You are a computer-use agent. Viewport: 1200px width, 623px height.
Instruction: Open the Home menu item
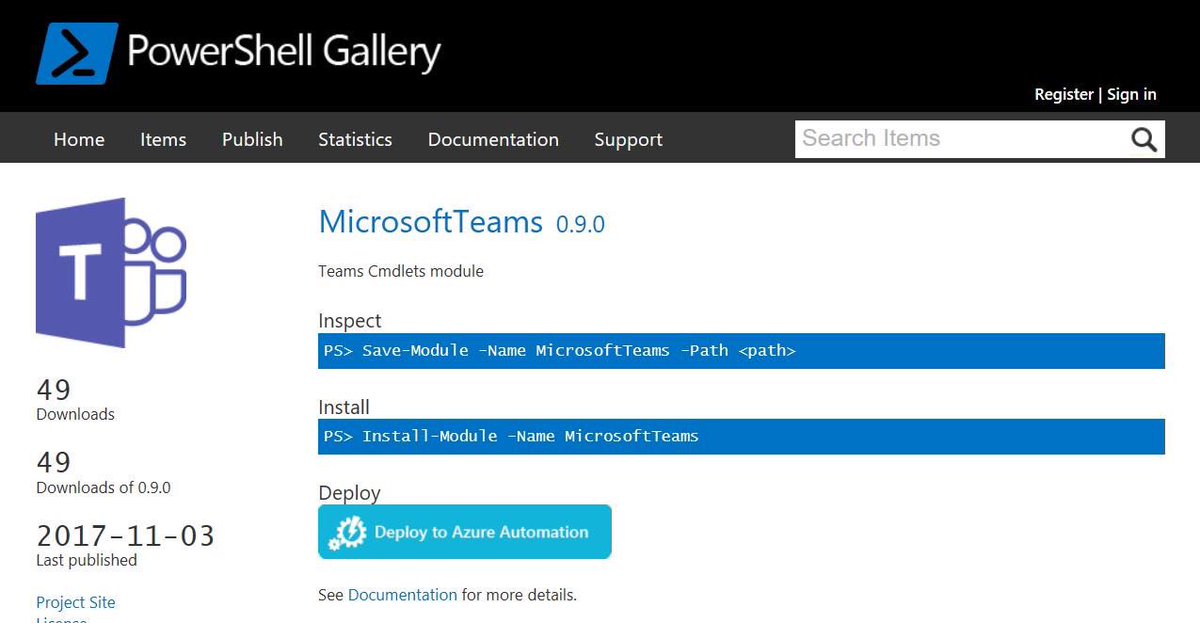[79, 139]
